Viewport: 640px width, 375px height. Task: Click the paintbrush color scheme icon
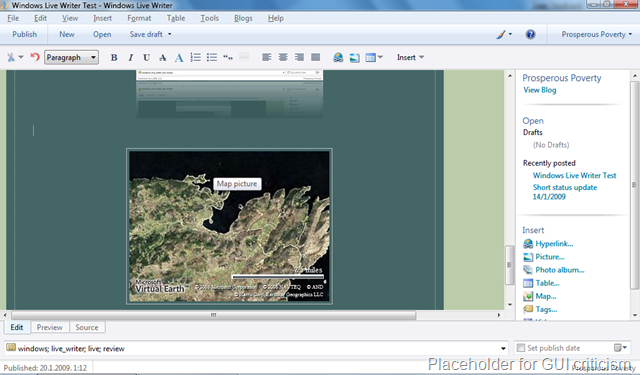(x=501, y=35)
